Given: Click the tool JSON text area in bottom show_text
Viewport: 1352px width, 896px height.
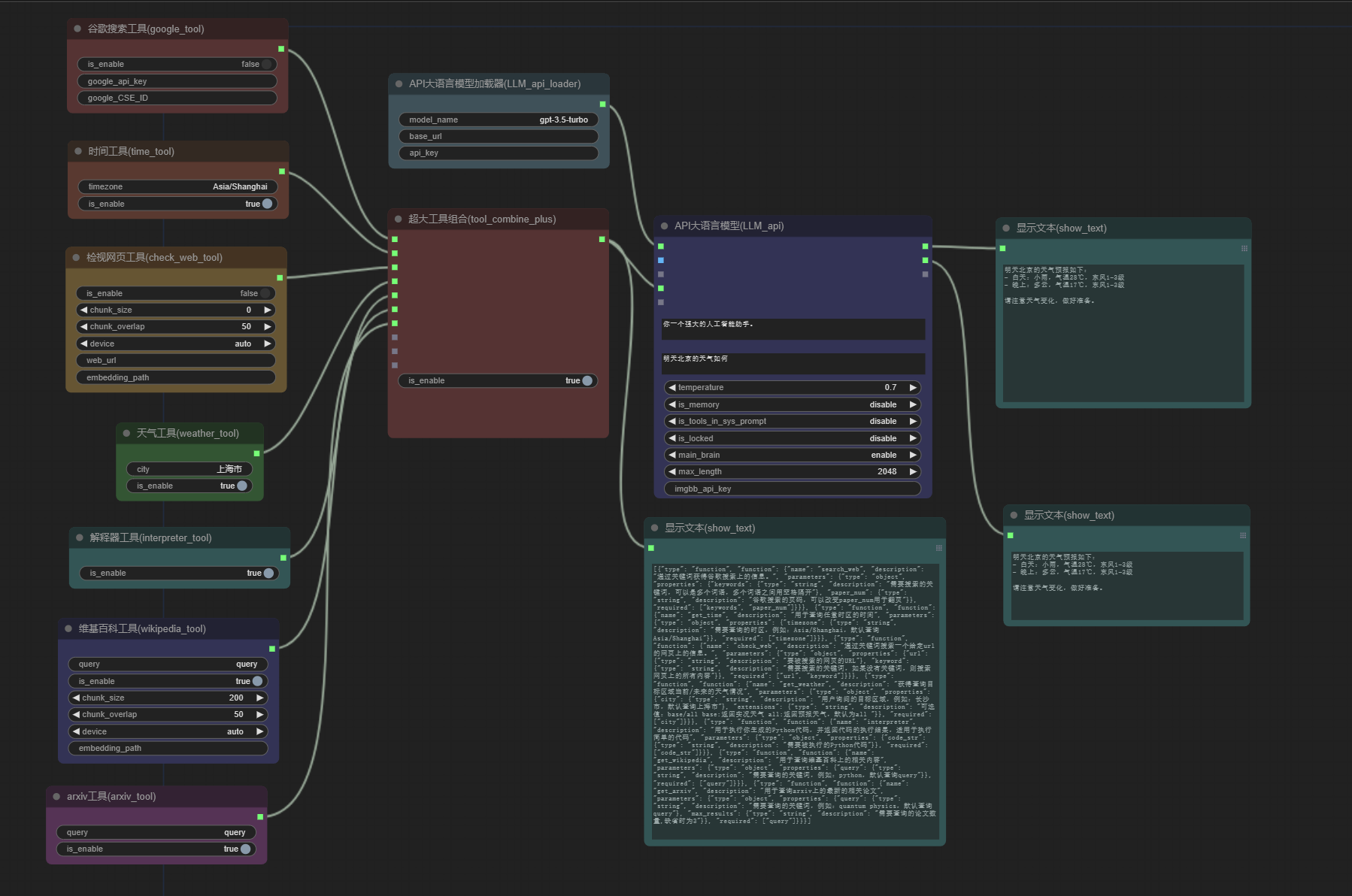Looking at the screenshot, I should click(796, 701).
